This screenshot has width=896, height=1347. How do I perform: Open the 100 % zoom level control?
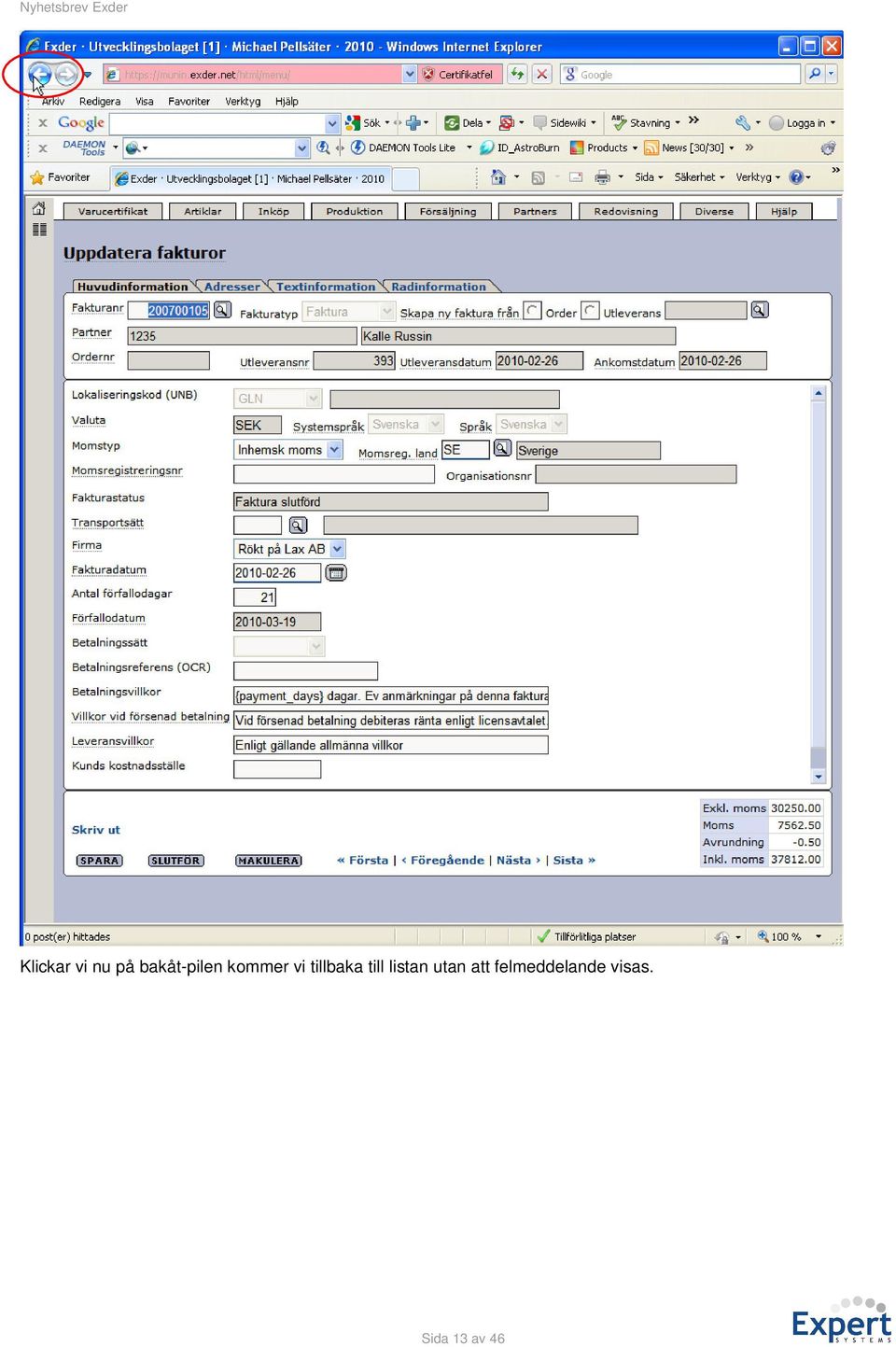click(x=789, y=936)
